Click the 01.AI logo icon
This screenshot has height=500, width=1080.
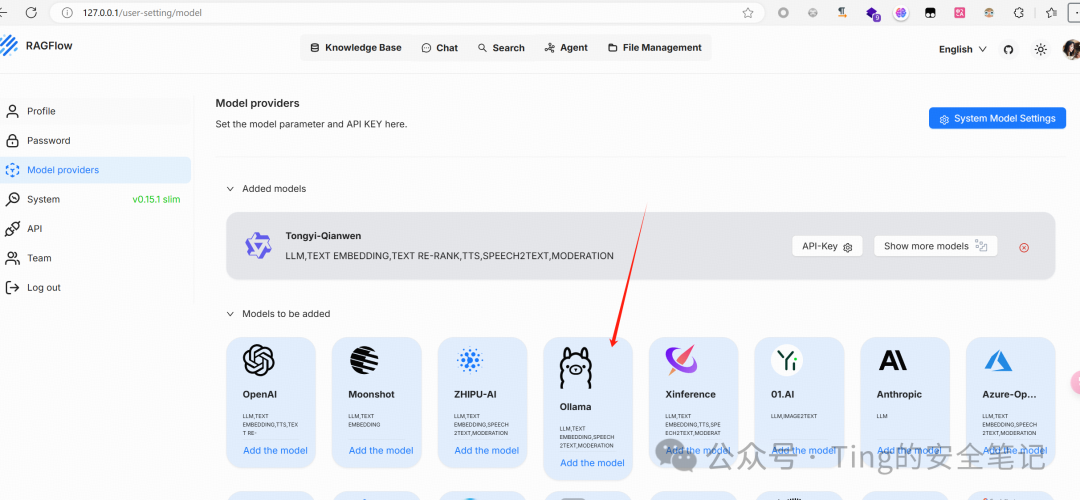[x=787, y=360]
